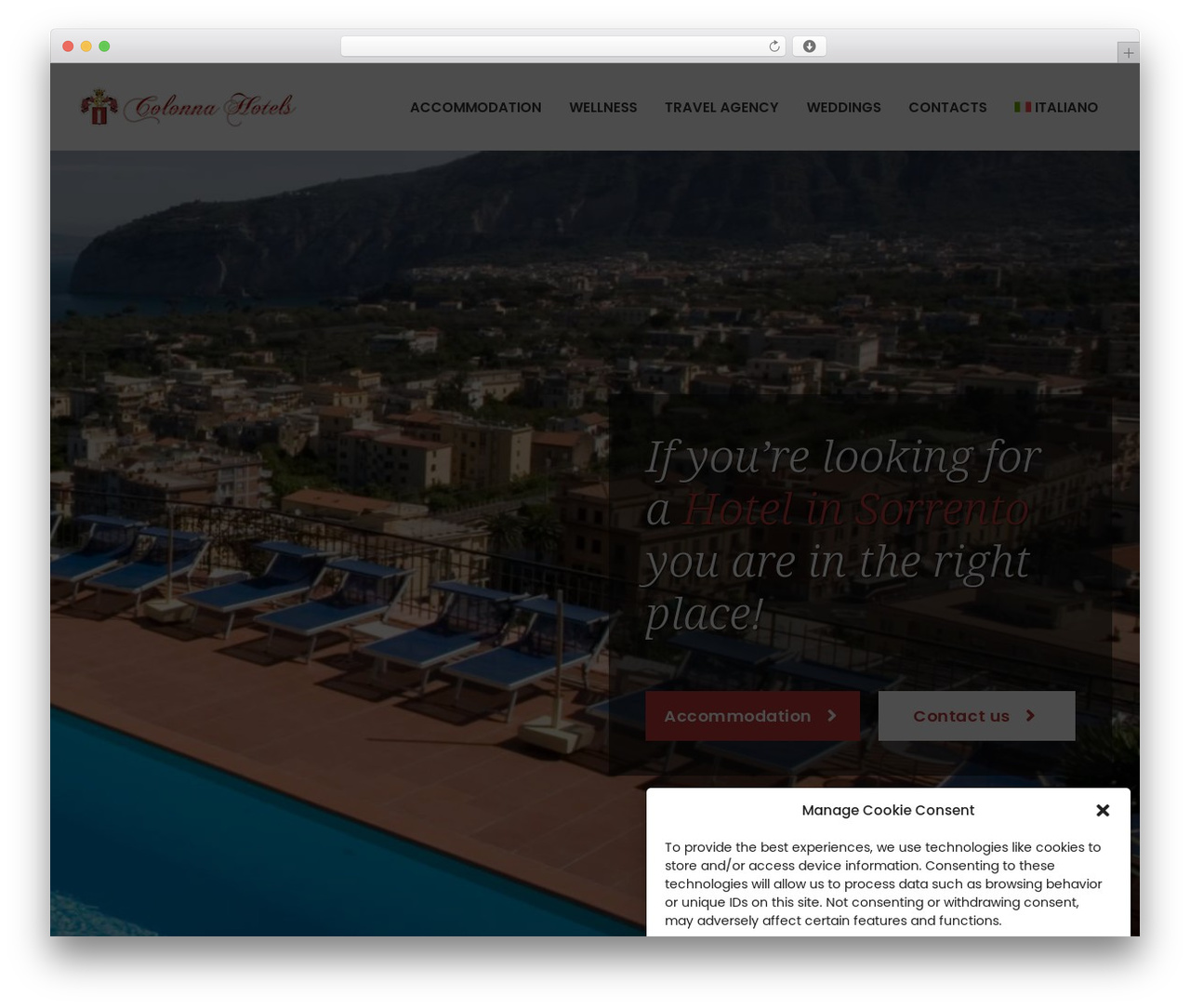The width and height of the screenshot is (1190, 1008).
Task: Click the 'Hotel in Sorrento' red heading text
Action: tap(855, 509)
